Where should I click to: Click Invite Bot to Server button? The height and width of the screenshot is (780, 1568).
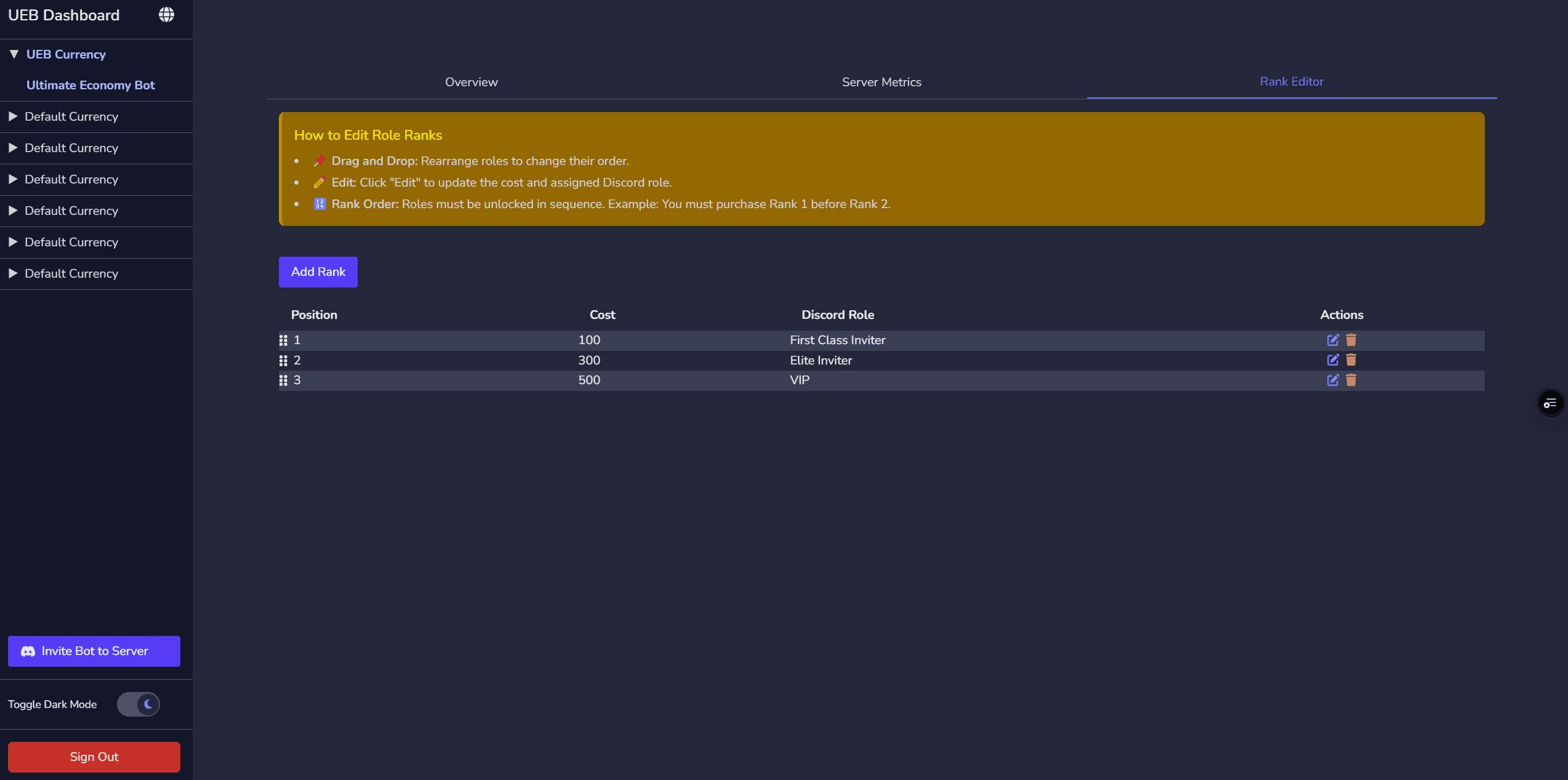click(x=94, y=651)
